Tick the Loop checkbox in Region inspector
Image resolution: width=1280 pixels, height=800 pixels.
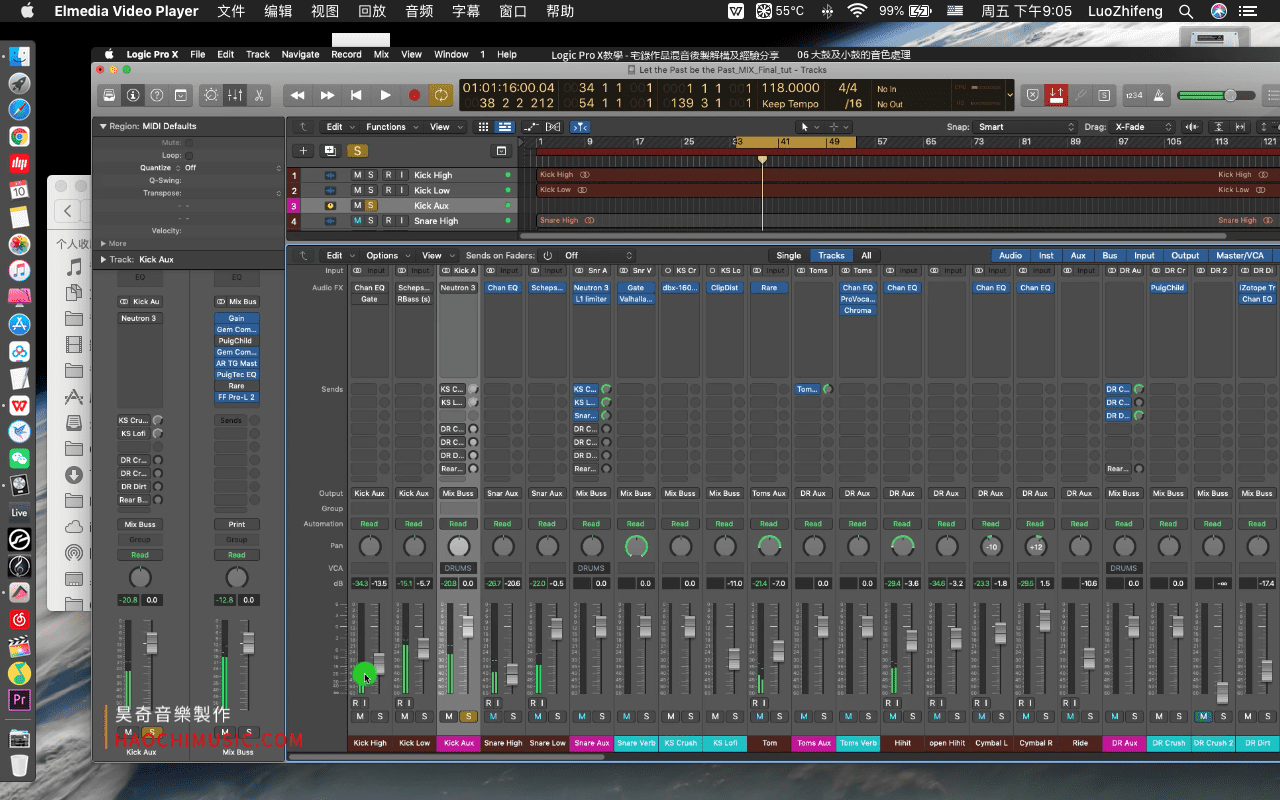189,155
